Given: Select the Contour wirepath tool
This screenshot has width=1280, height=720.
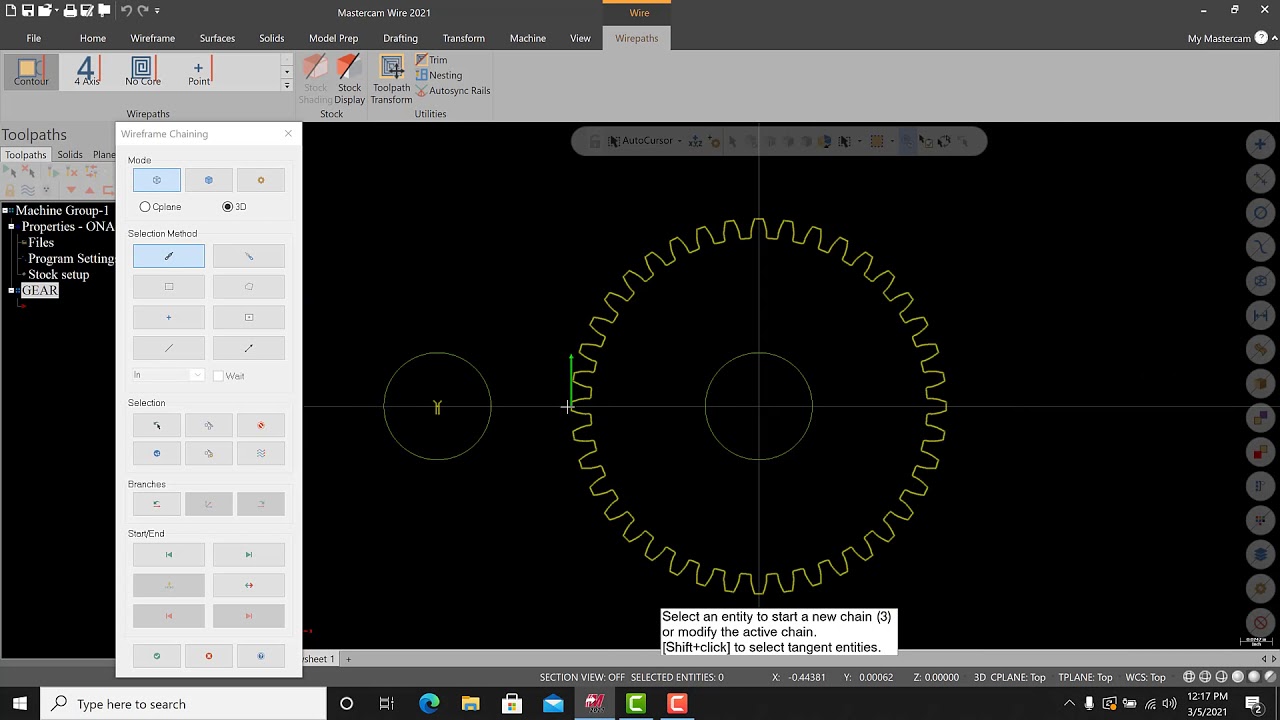Looking at the screenshot, I should coord(31,71).
